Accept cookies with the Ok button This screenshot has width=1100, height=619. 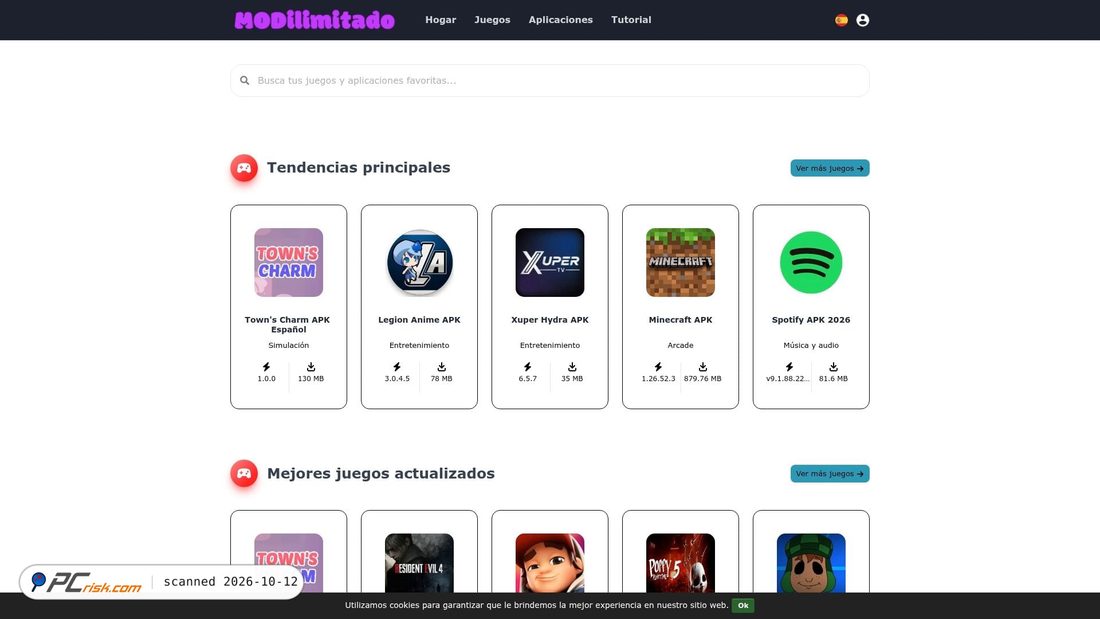(743, 606)
